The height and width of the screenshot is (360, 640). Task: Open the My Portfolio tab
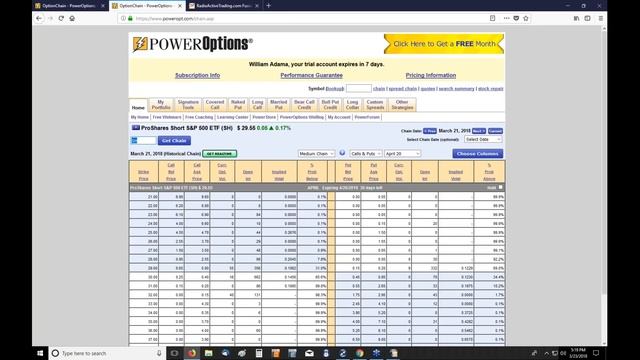pos(161,104)
